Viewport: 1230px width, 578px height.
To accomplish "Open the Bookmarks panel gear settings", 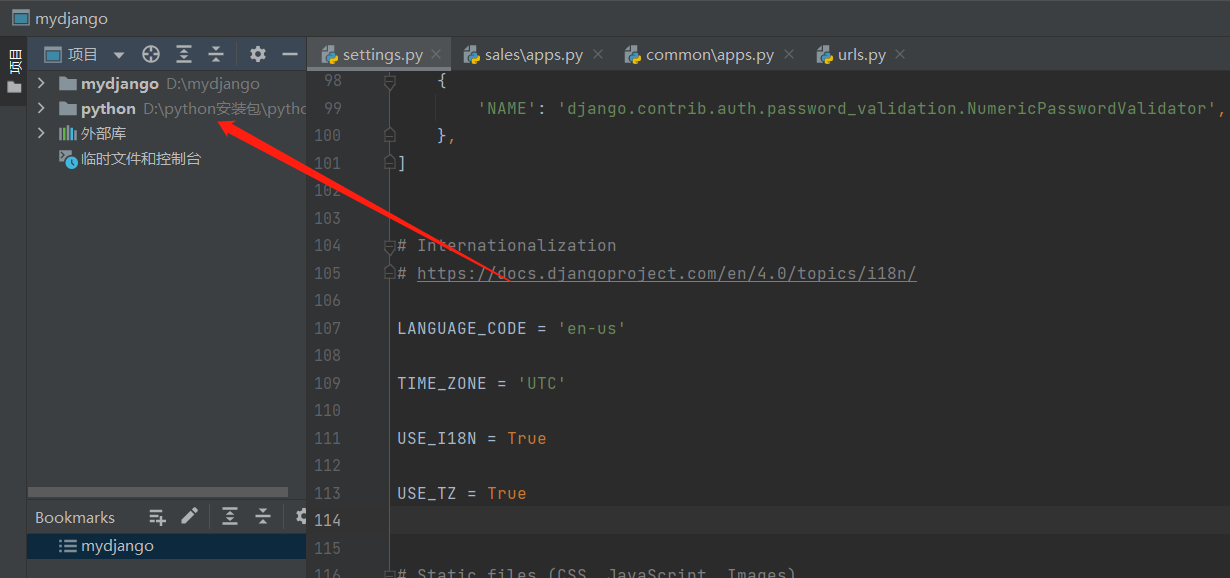I will pyautogui.click(x=302, y=516).
